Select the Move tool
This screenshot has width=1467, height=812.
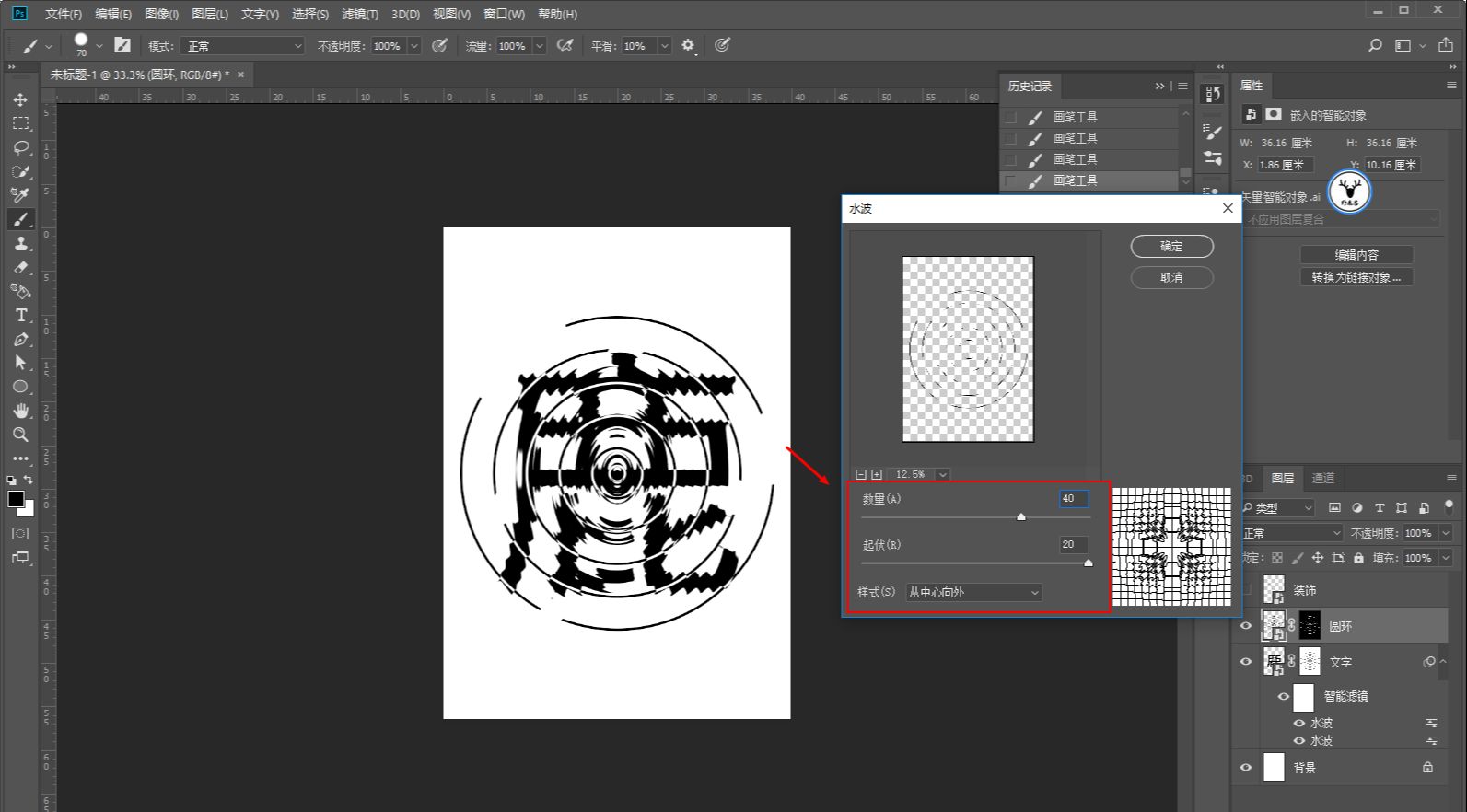(x=20, y=99)
